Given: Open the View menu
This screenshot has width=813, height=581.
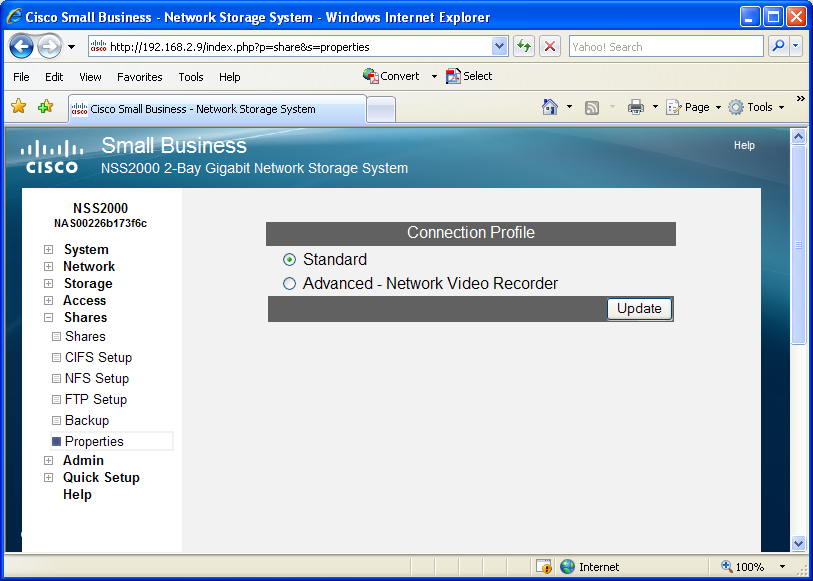Looking at the screenshot, I should (90, 77).
